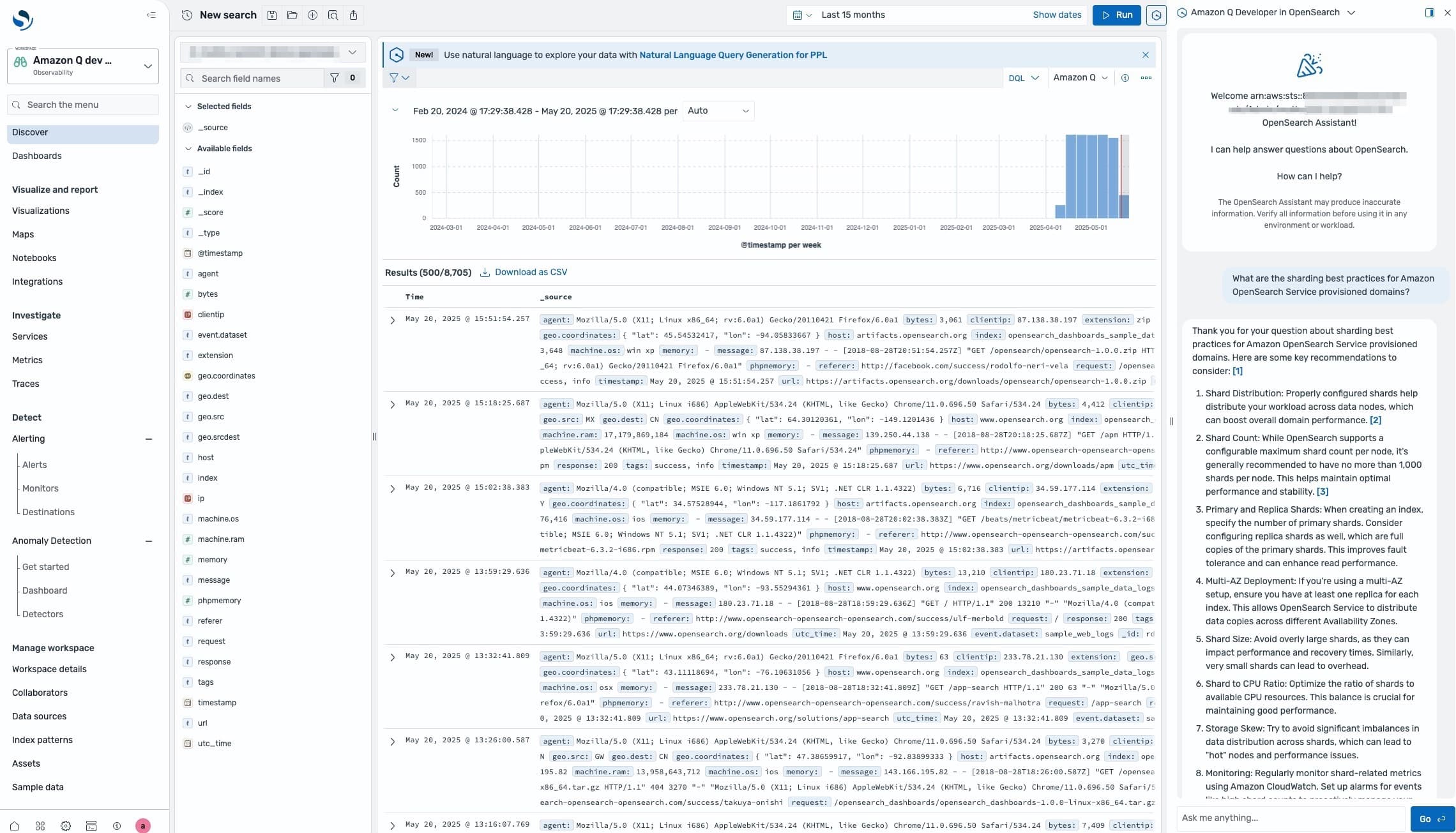The height and width of the screenshot is (833, 1456).
Task: Focus the Search the menu field
Action: point(83,105)
